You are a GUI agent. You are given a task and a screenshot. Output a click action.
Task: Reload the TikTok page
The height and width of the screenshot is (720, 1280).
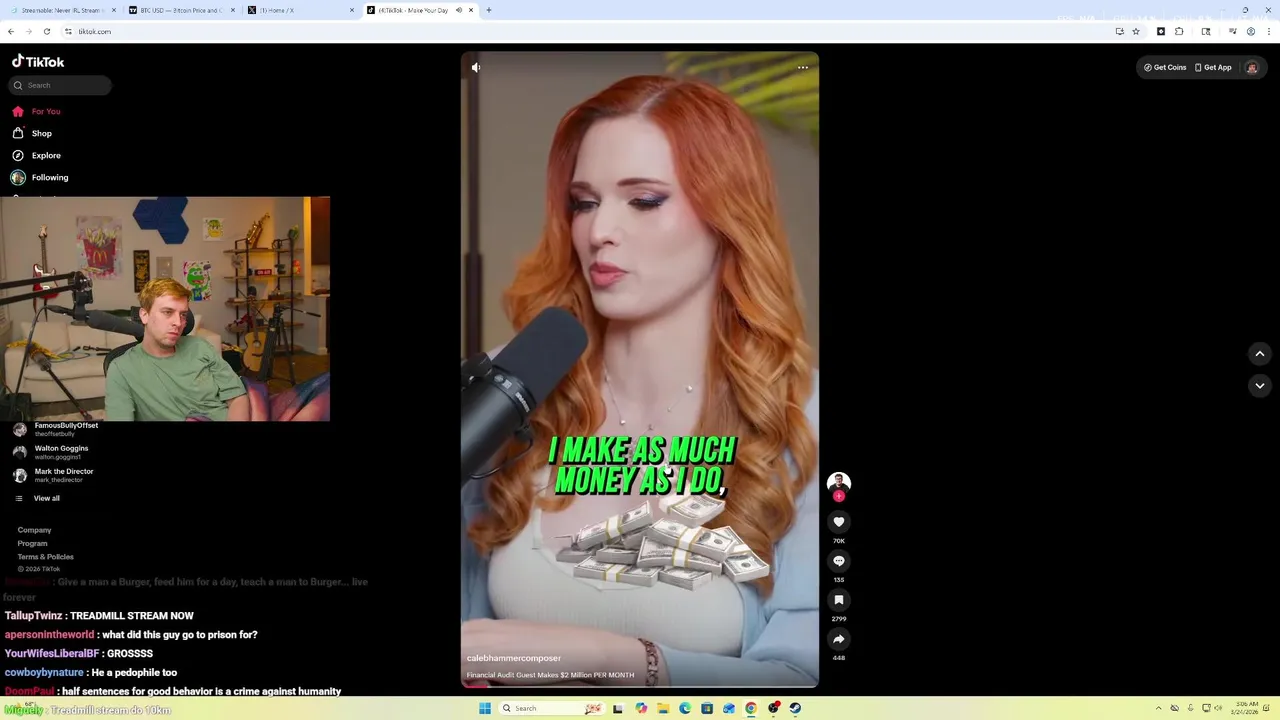click(46, 31)
